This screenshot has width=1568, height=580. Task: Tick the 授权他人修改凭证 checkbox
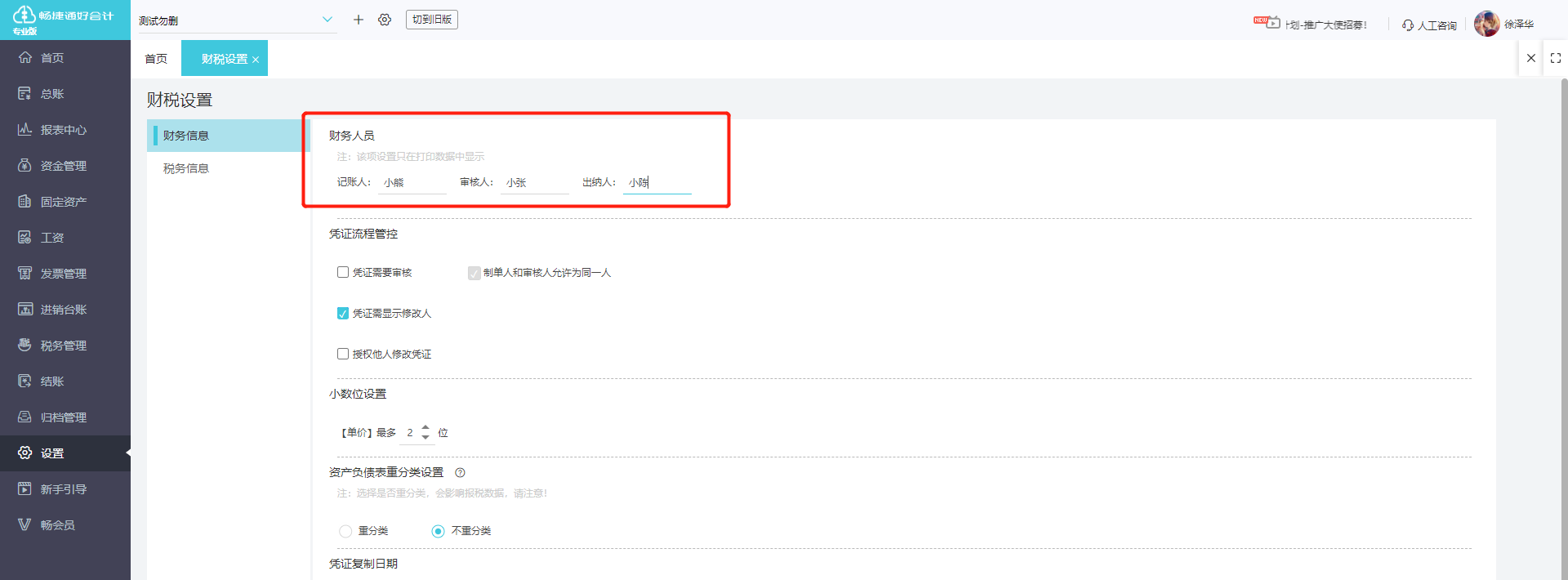343,354
